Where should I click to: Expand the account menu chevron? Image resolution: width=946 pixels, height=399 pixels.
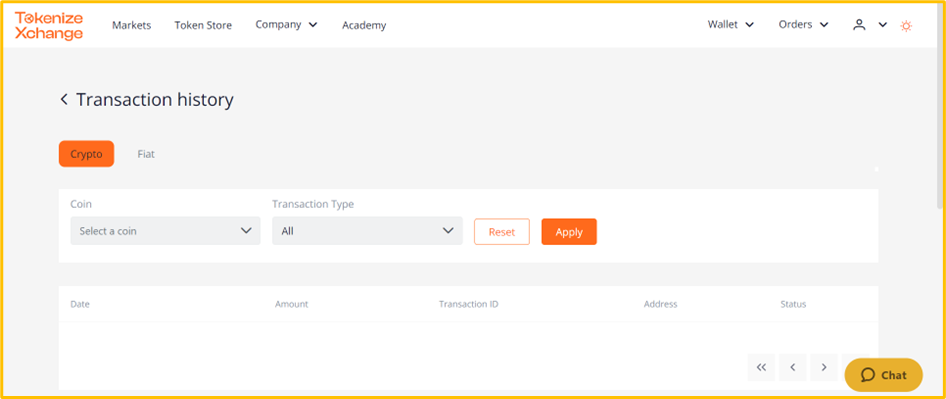(882, 25)
